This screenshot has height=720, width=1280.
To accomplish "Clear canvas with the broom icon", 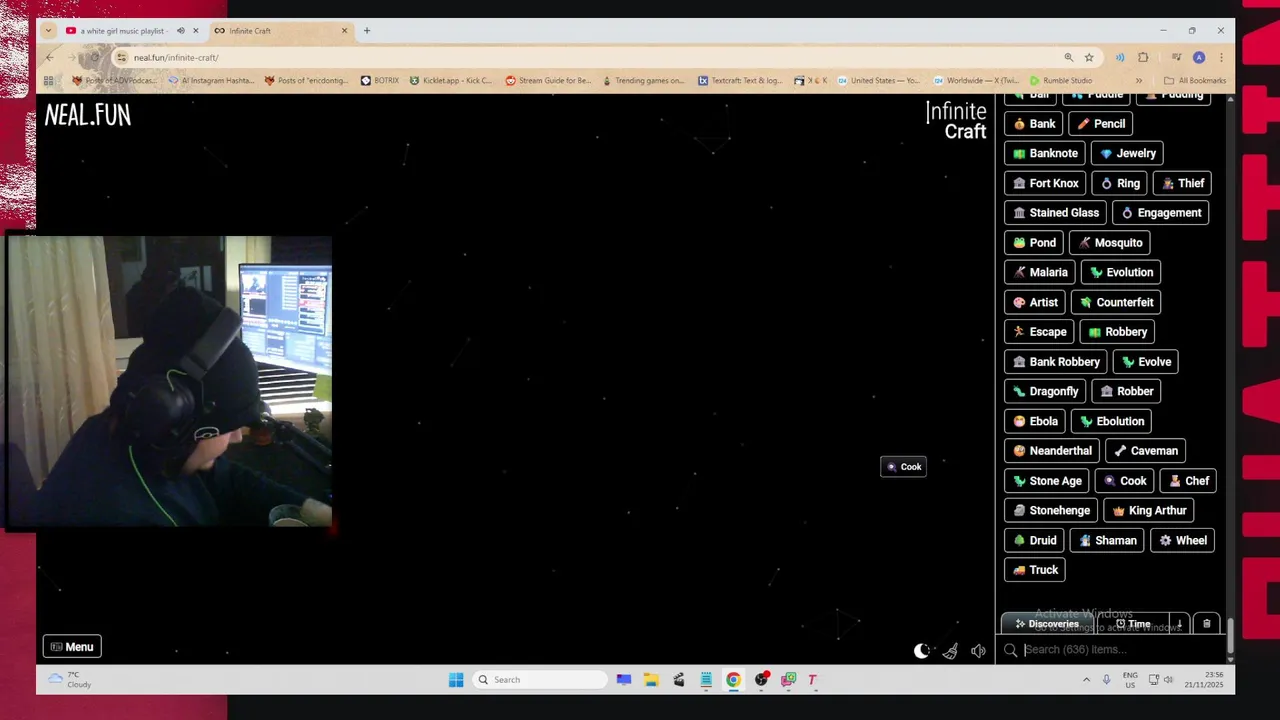I will click(x=950, y=651).
